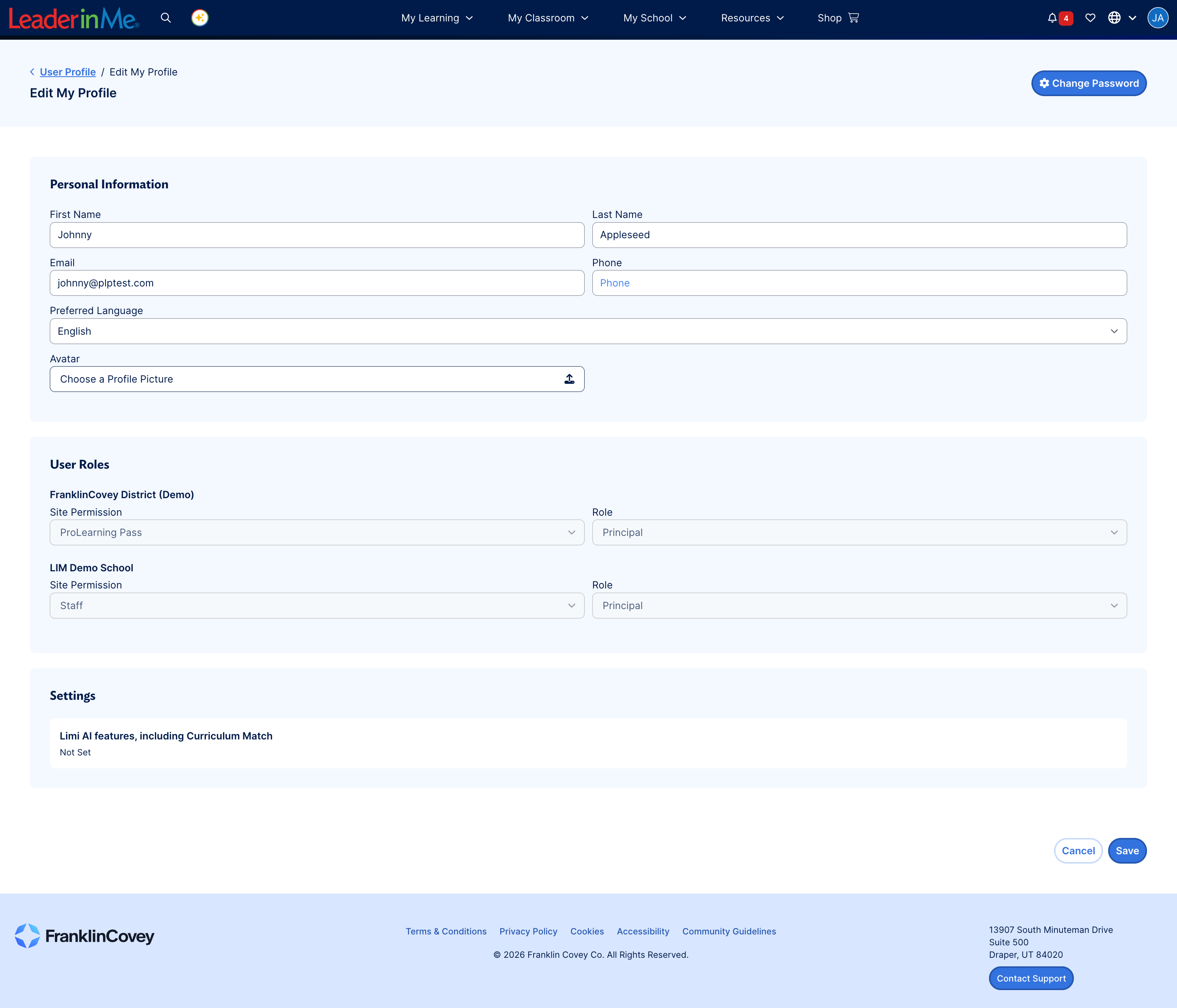Open the language globe icon
Viewport: 1177px width, 1008px height.
[1114, 18]
